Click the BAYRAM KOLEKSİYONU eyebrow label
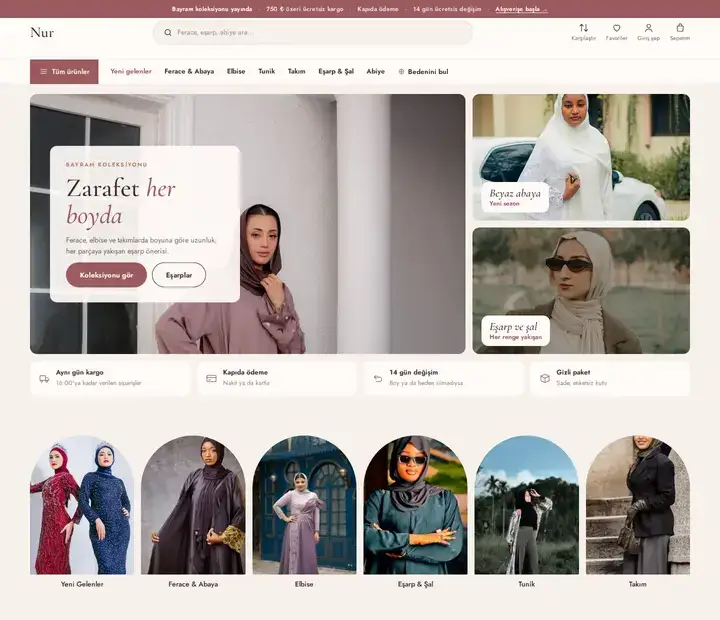The height and width of the screenshot is (620, 720). [x=107, y=164]
